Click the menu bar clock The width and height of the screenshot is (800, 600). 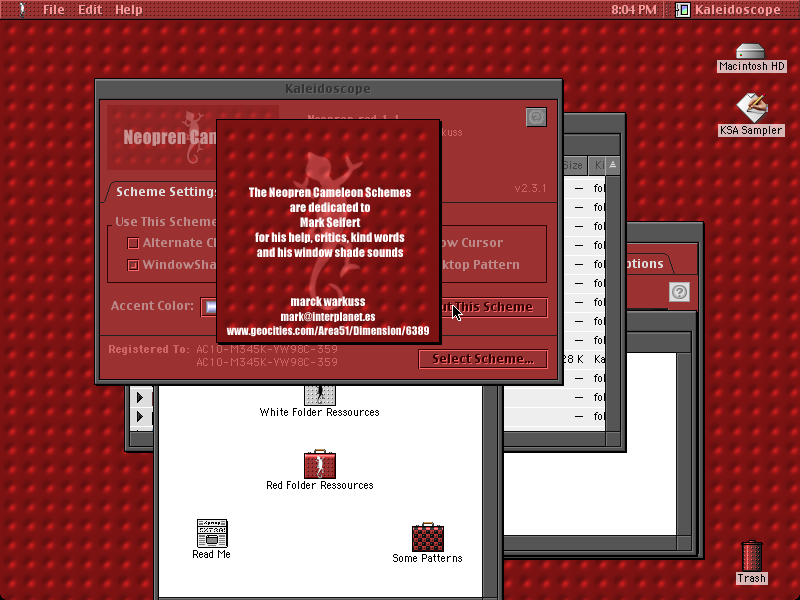point(634,10)
